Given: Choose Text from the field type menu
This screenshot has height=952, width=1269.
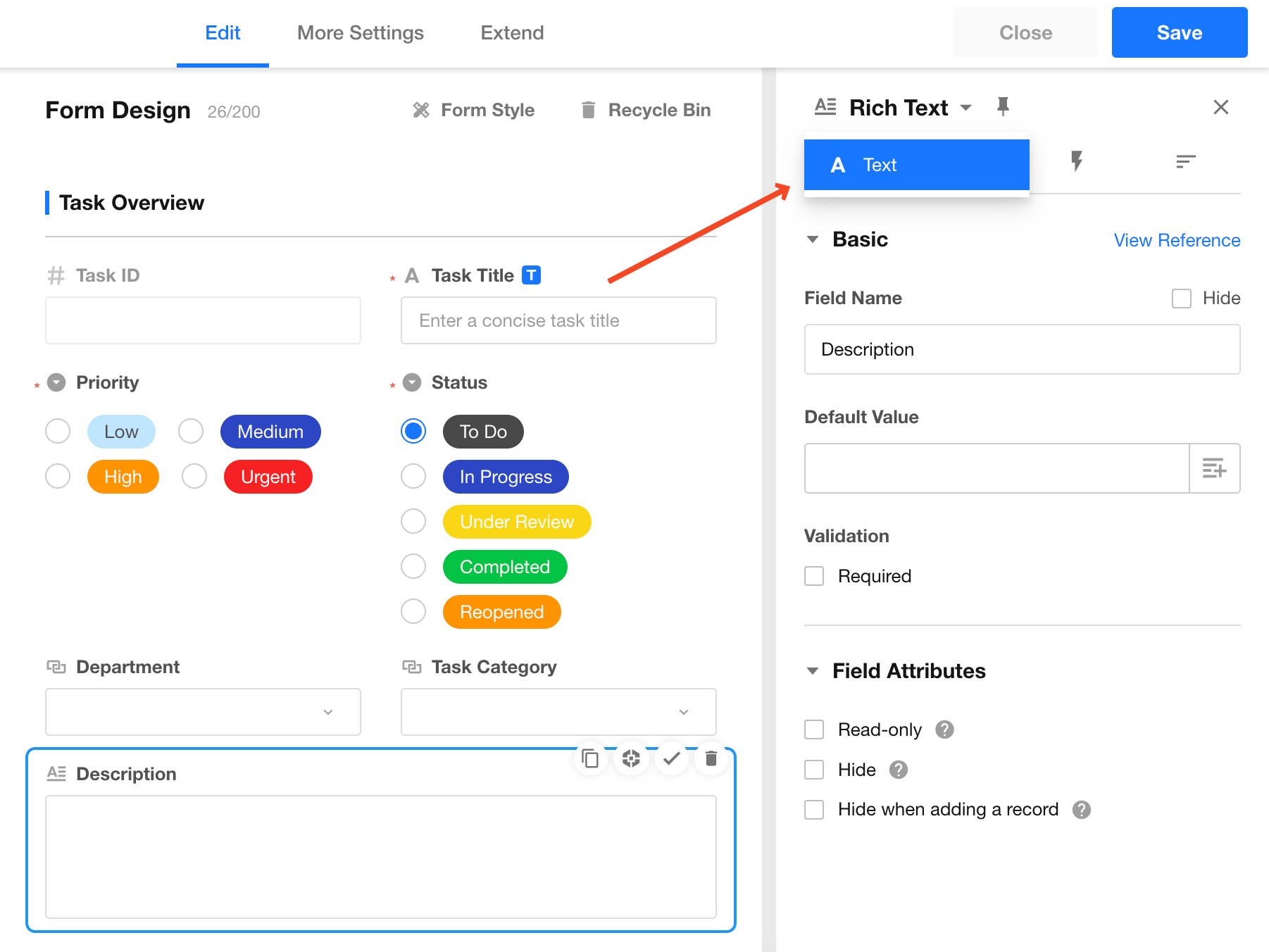Looking at the screenshot, I should click(916, 165).
